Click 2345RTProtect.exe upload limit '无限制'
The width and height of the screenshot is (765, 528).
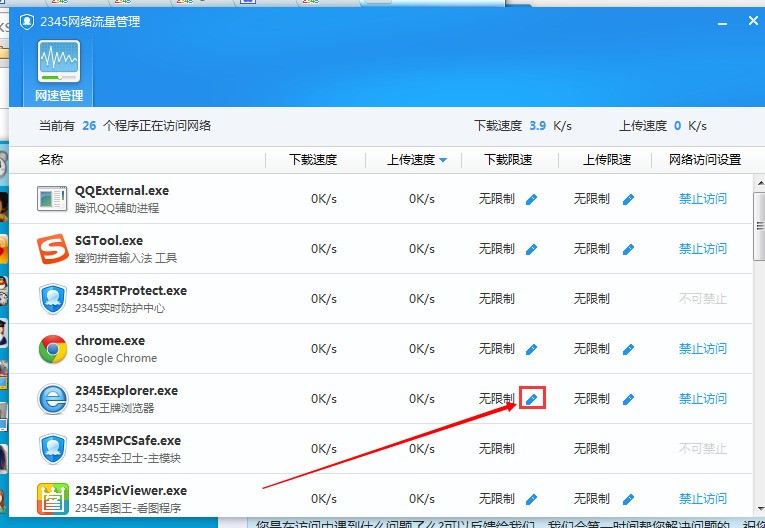592,299
